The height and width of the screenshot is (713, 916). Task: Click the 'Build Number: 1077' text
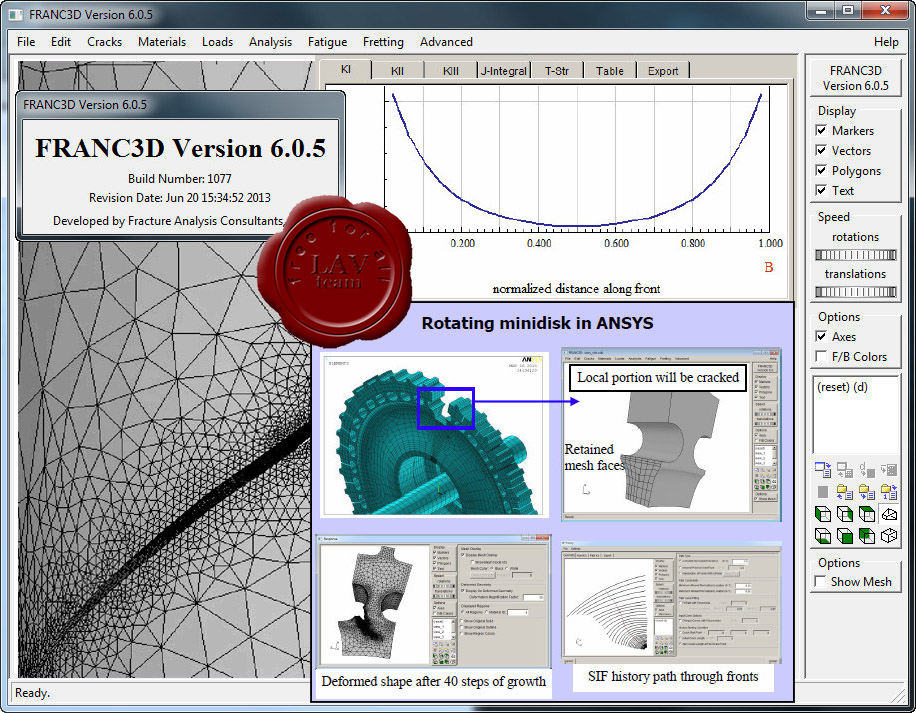(x=179, y=179)
